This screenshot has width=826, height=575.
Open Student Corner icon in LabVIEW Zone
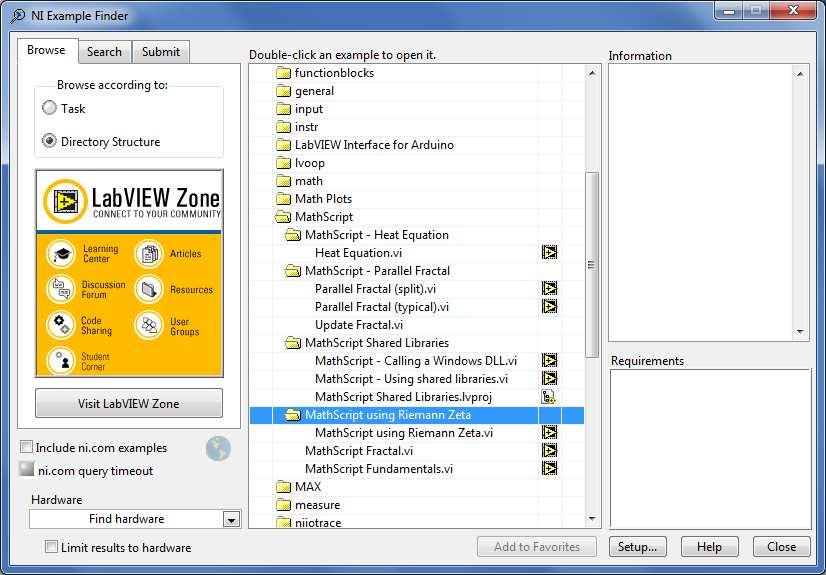point(61,361)
